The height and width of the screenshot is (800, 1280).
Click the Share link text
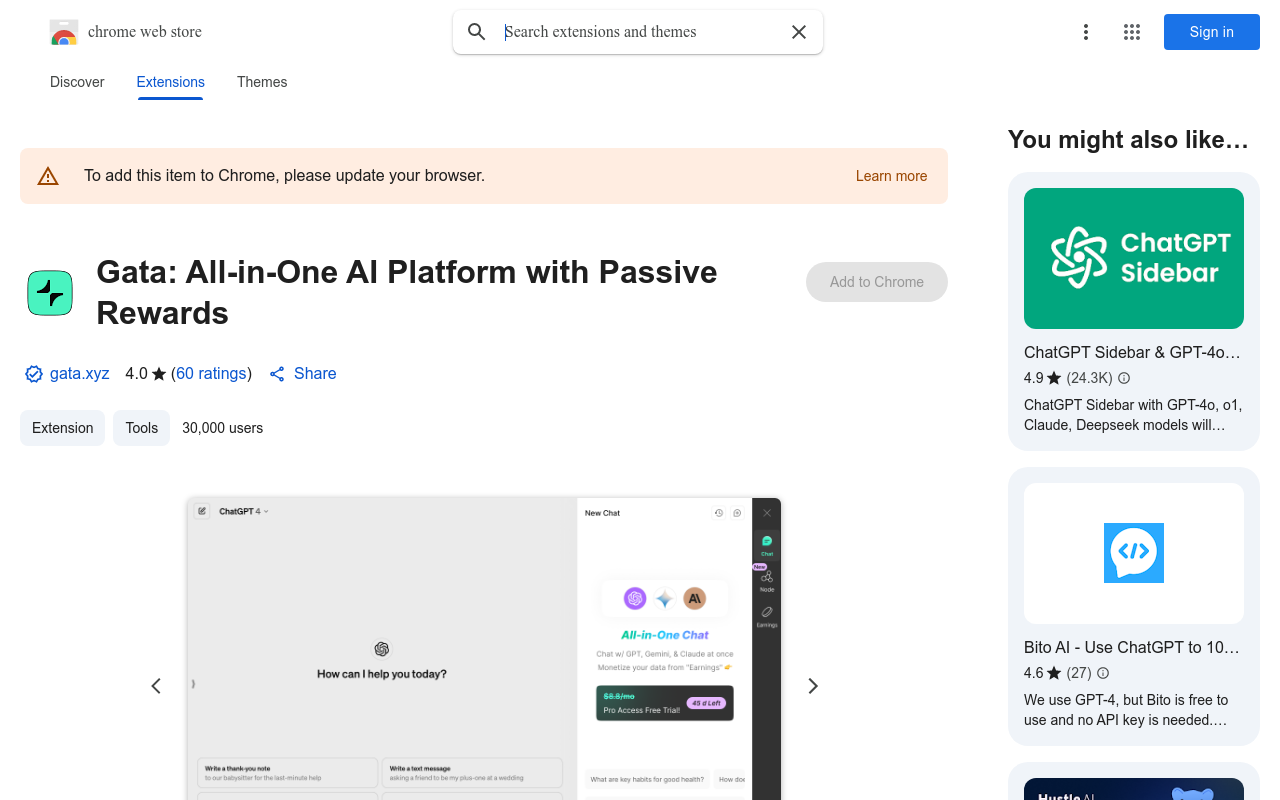pyautogui.click(x=315, y=374)
